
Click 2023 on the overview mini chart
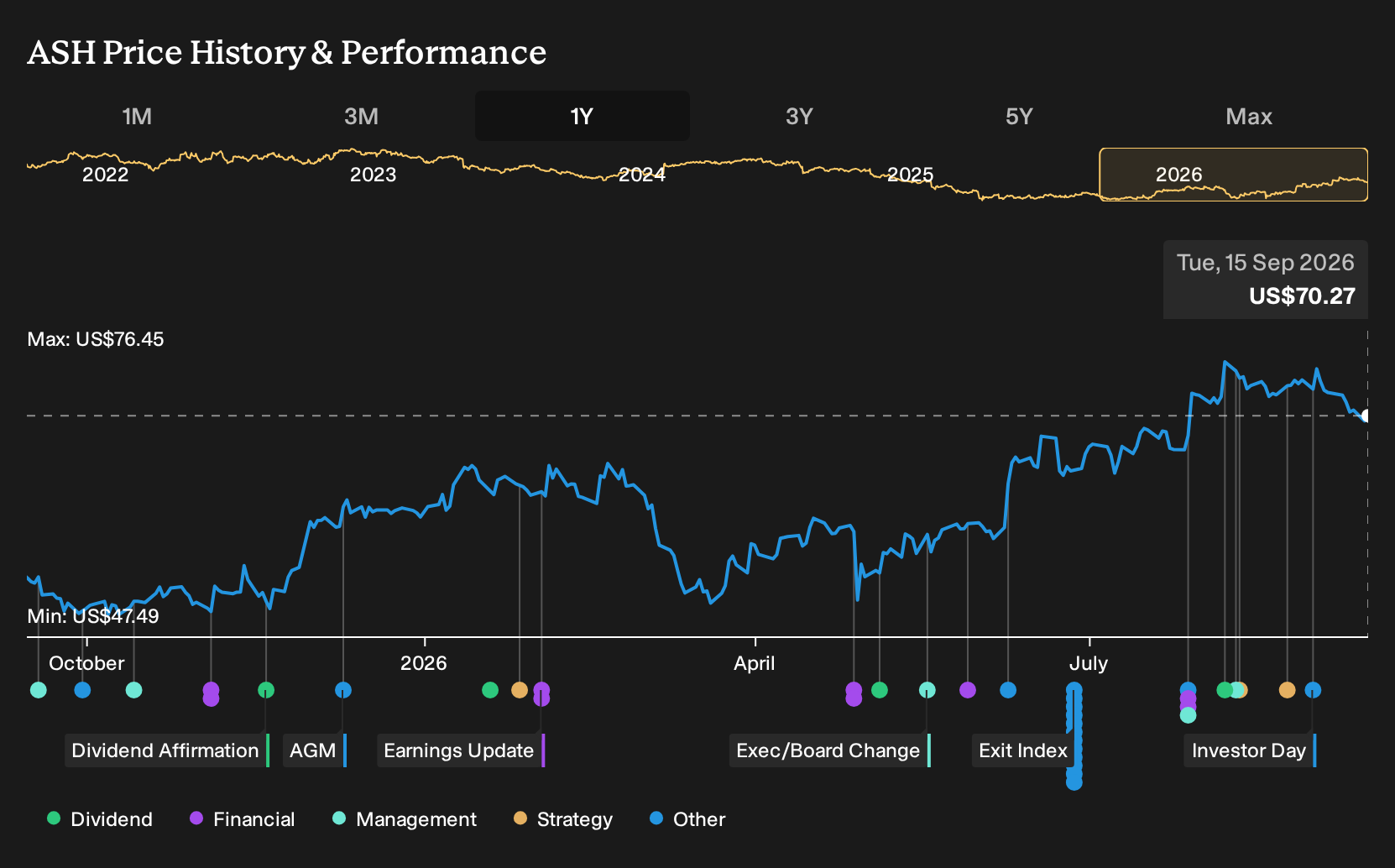click(373, 175)
